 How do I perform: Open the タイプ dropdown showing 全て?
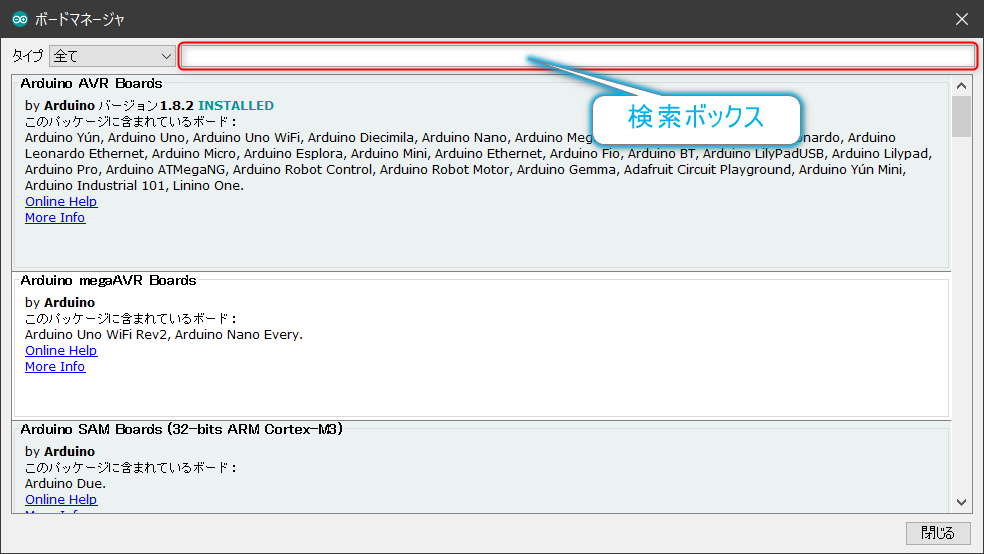point(112,56)
